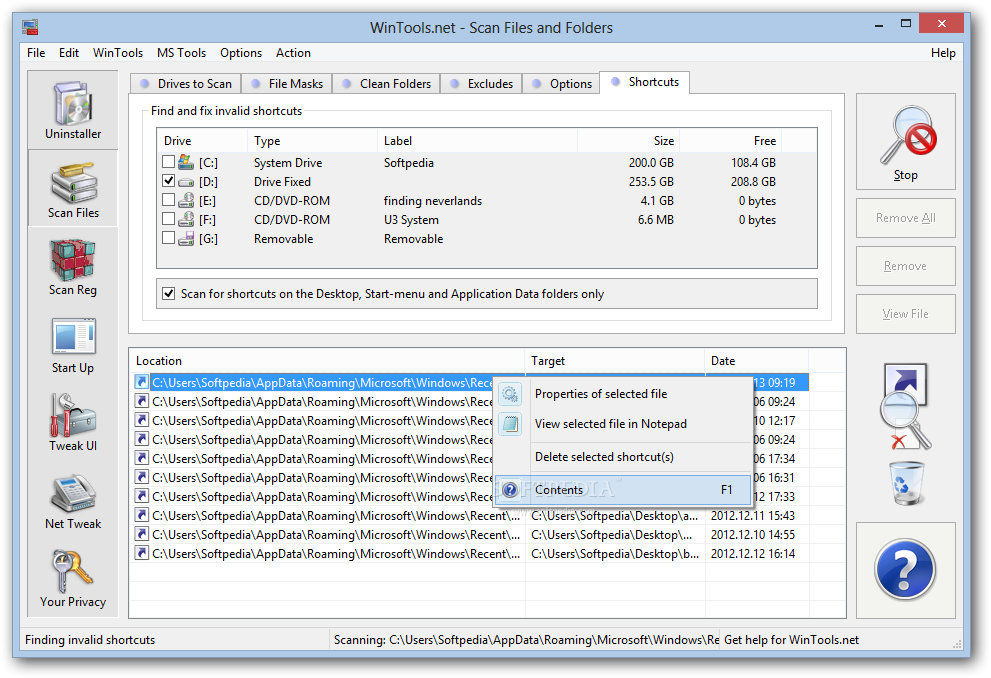Image resolution: width=991 pixels, height=678 pixels.
Task: Click the Properties of selected file gear icon
Action: (509, 394)
